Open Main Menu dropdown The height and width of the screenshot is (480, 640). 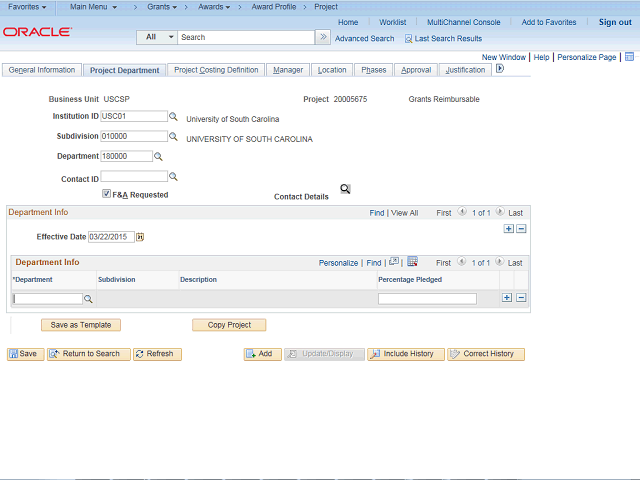tap(93, 7)
